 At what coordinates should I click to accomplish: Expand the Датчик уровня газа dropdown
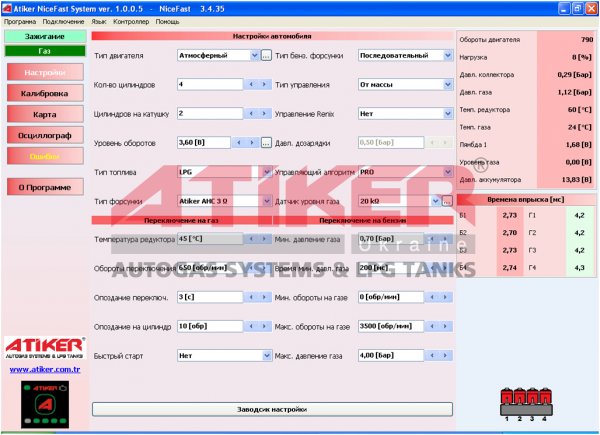(435, 201)
